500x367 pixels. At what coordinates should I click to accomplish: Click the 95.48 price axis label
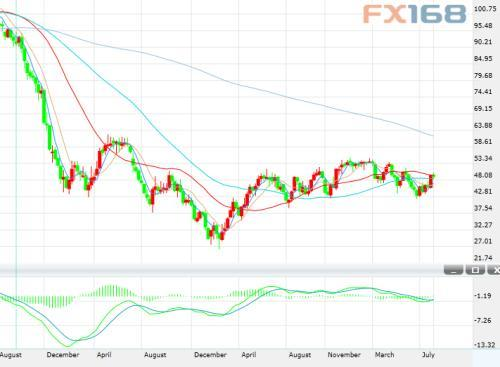click(483, 26)
